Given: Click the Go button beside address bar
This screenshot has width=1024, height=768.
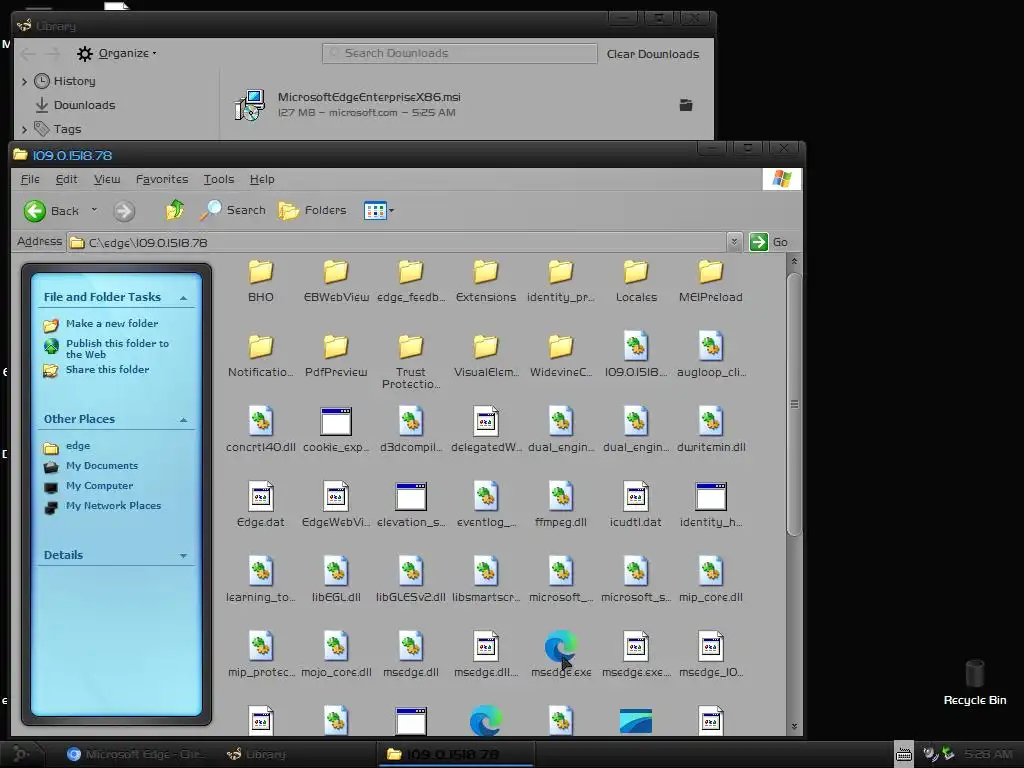Looking at the screenshot, I should coord(769,242).
